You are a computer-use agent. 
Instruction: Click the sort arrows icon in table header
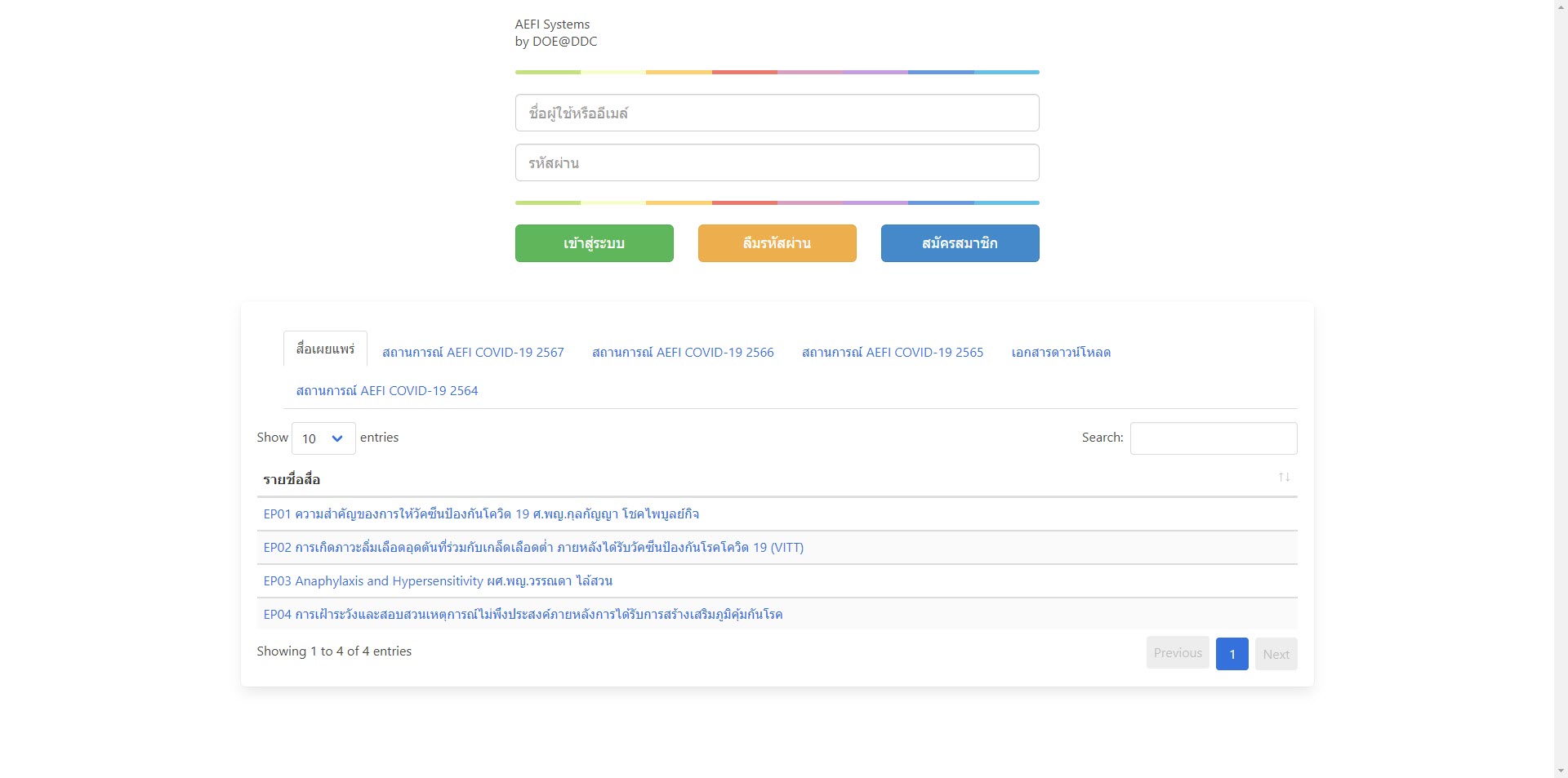1284,478
